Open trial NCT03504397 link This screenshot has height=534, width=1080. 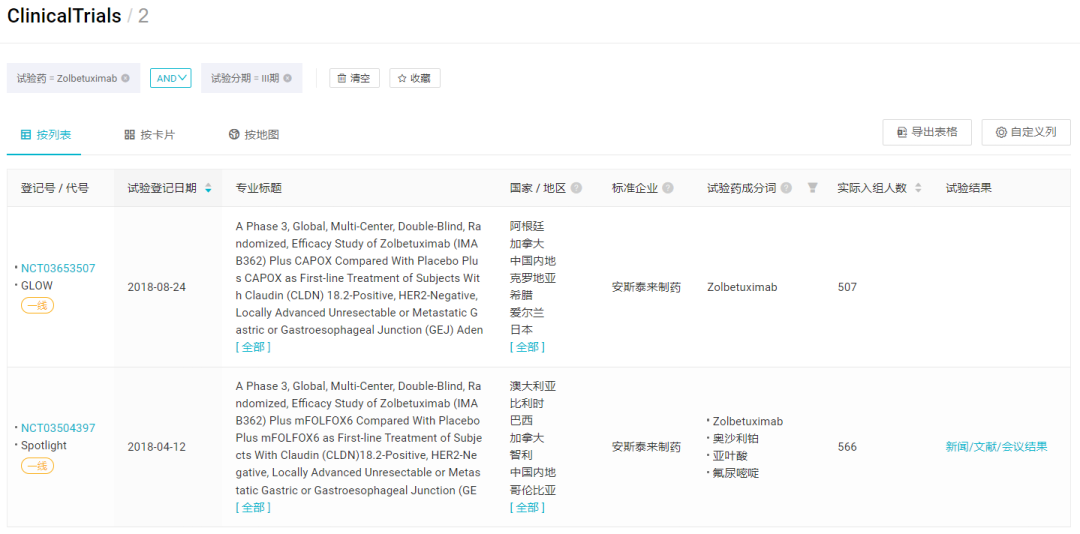click(58, 428)
